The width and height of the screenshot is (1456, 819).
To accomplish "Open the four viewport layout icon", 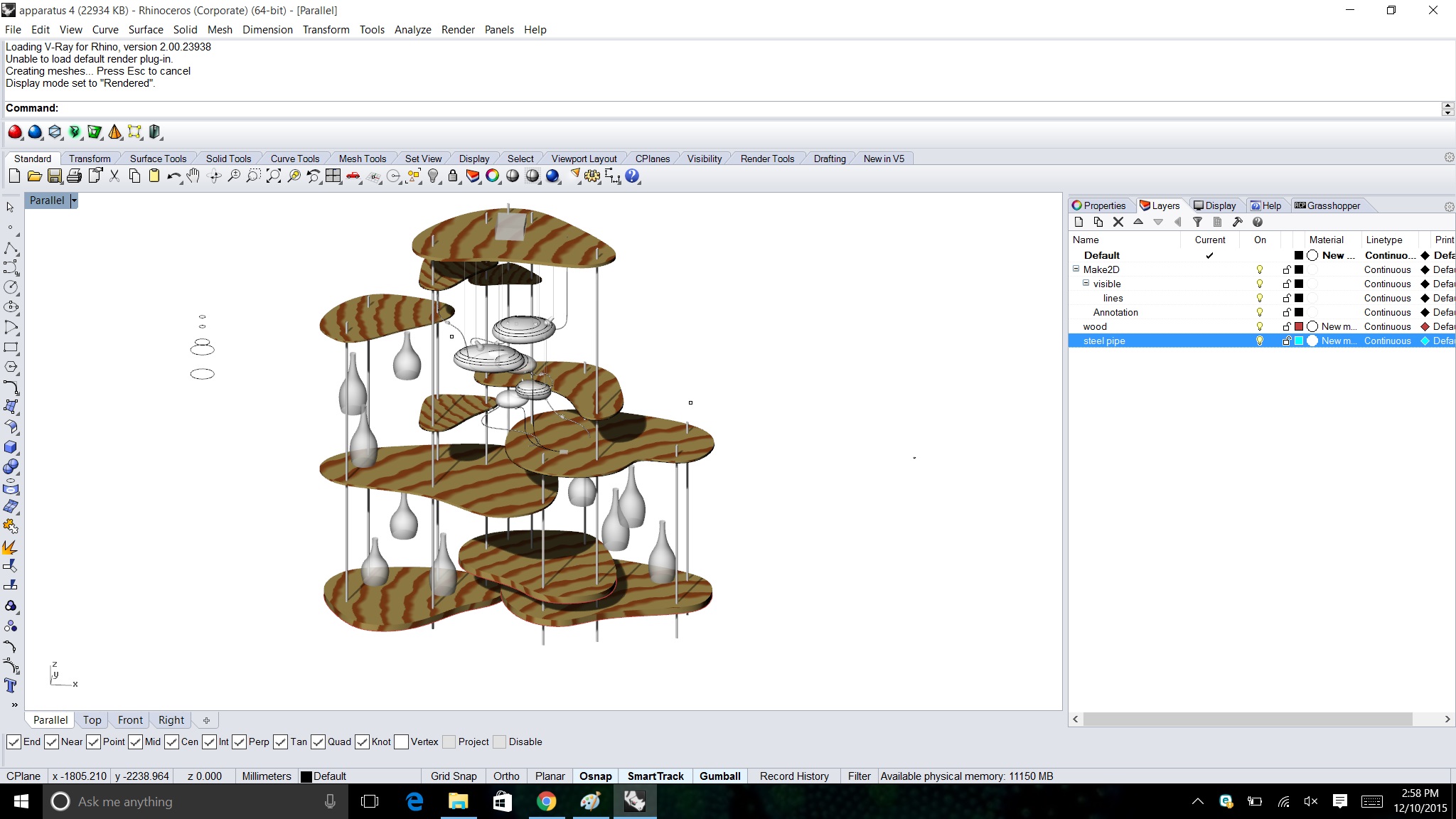I will (x=333, y=176).
